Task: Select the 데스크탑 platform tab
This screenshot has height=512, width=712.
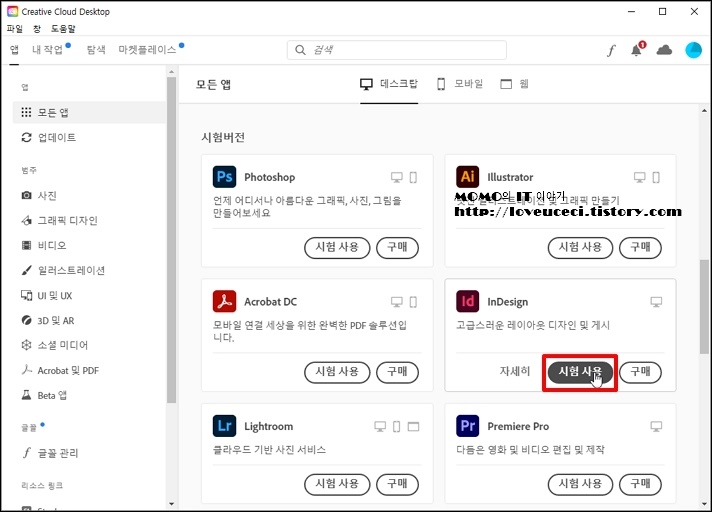Action: click(389, 84)
